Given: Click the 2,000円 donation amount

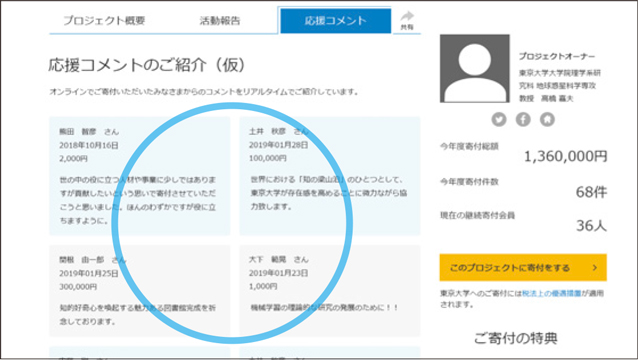Looking at the screenshot, I should click(x=73, y=159).
